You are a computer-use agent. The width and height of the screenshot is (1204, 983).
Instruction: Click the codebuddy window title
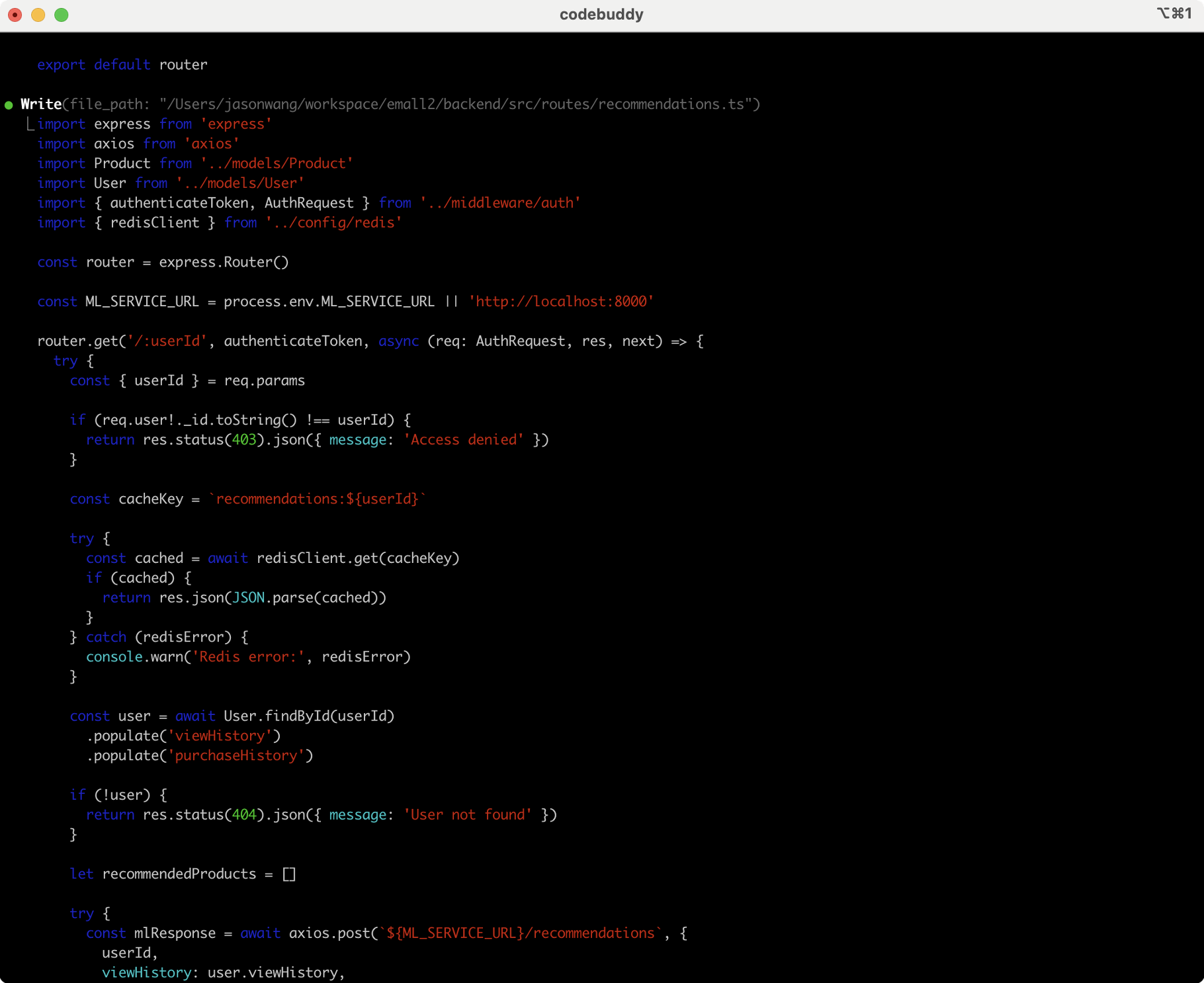[x=601, y=15]
